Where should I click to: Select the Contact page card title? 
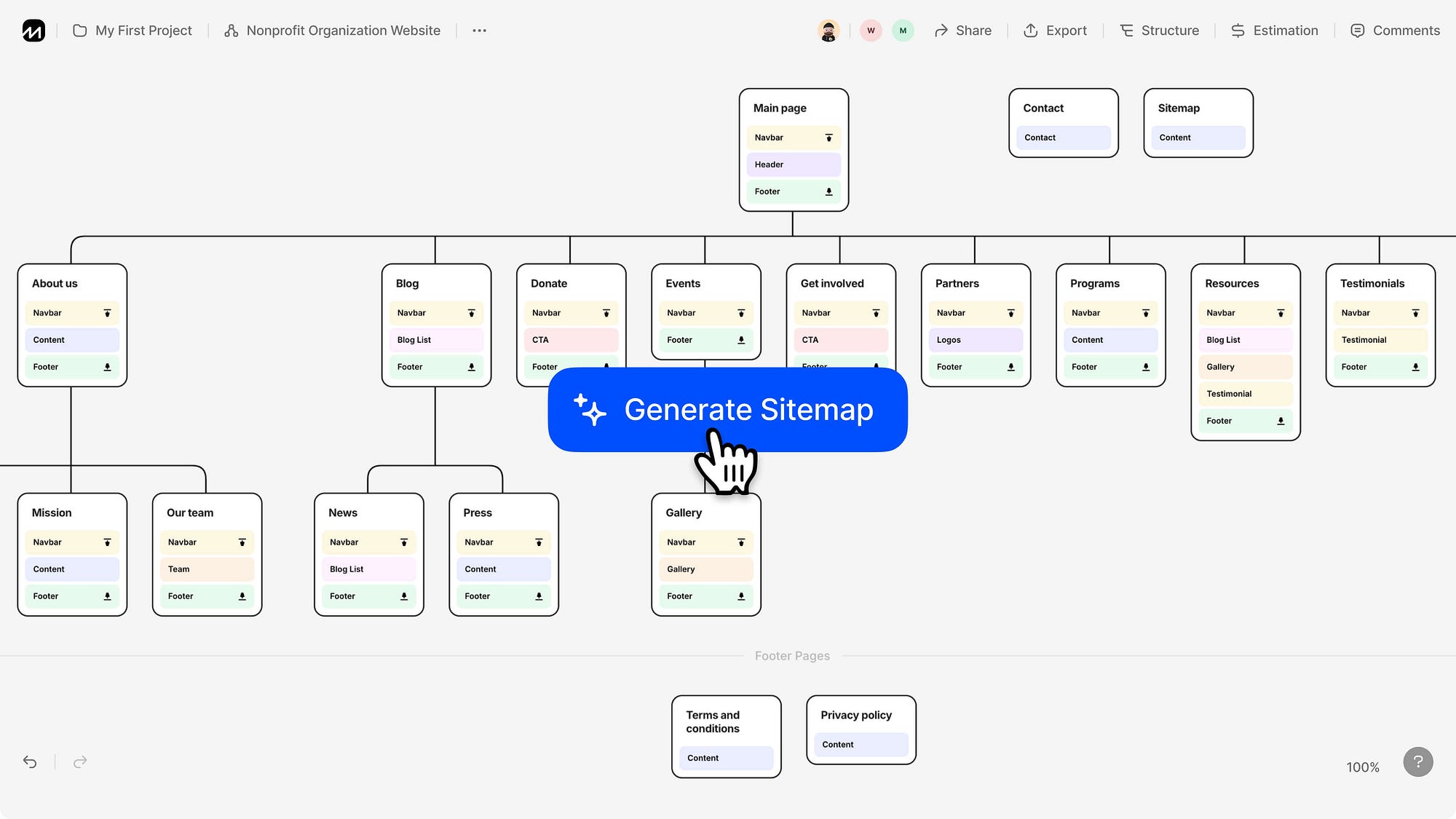[1043, 108]
